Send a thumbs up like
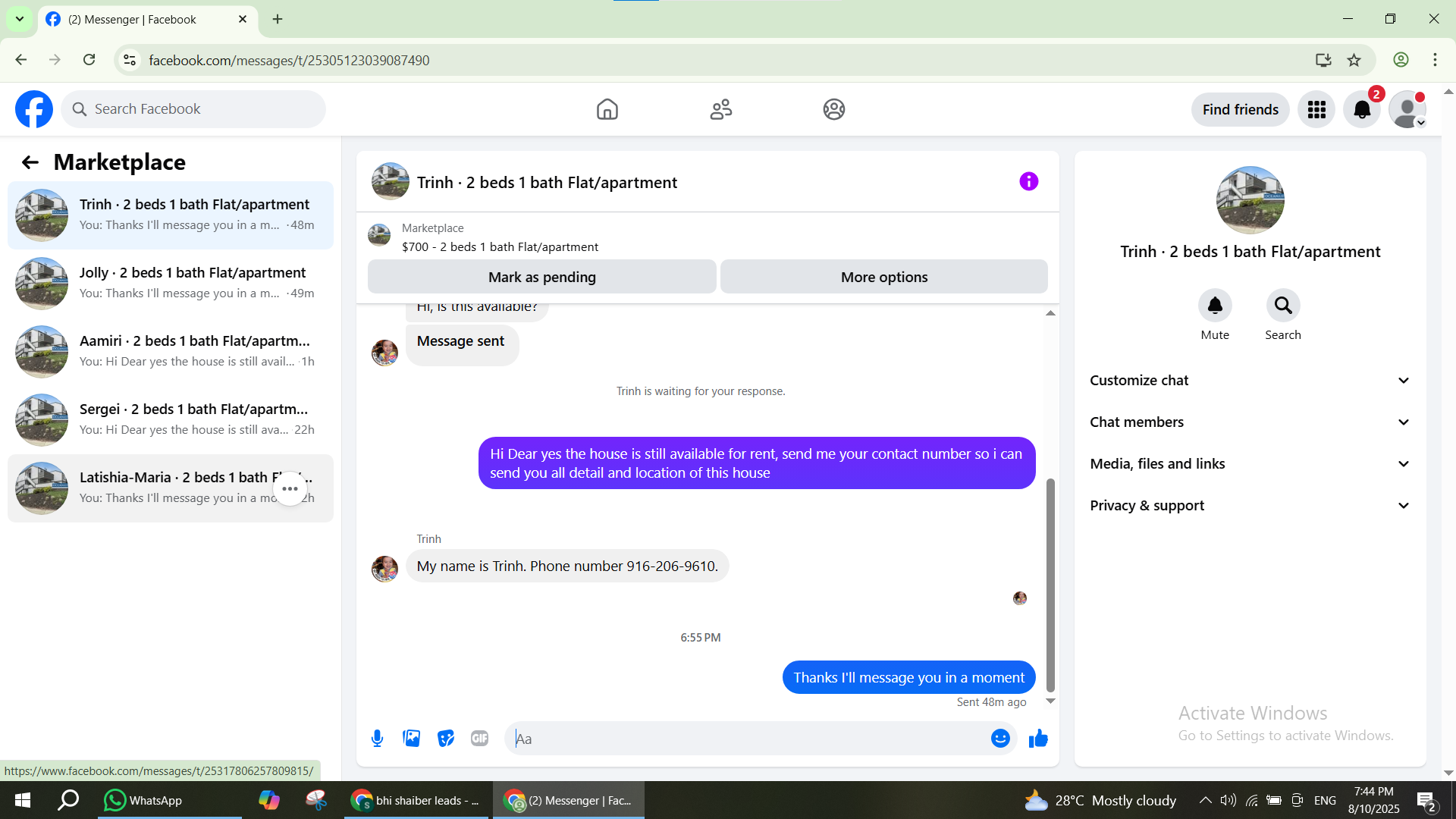This screenshot has height=819, width=1456. [x=1038, y=739]
